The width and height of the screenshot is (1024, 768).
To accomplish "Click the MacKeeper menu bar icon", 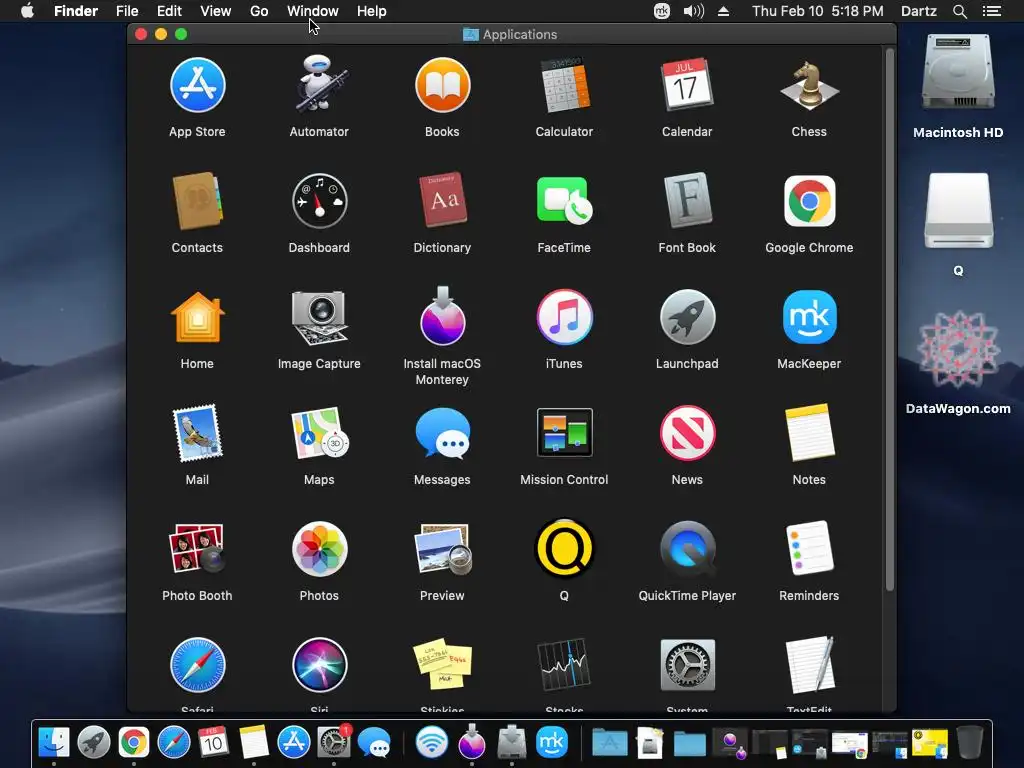I will (662, 11).
